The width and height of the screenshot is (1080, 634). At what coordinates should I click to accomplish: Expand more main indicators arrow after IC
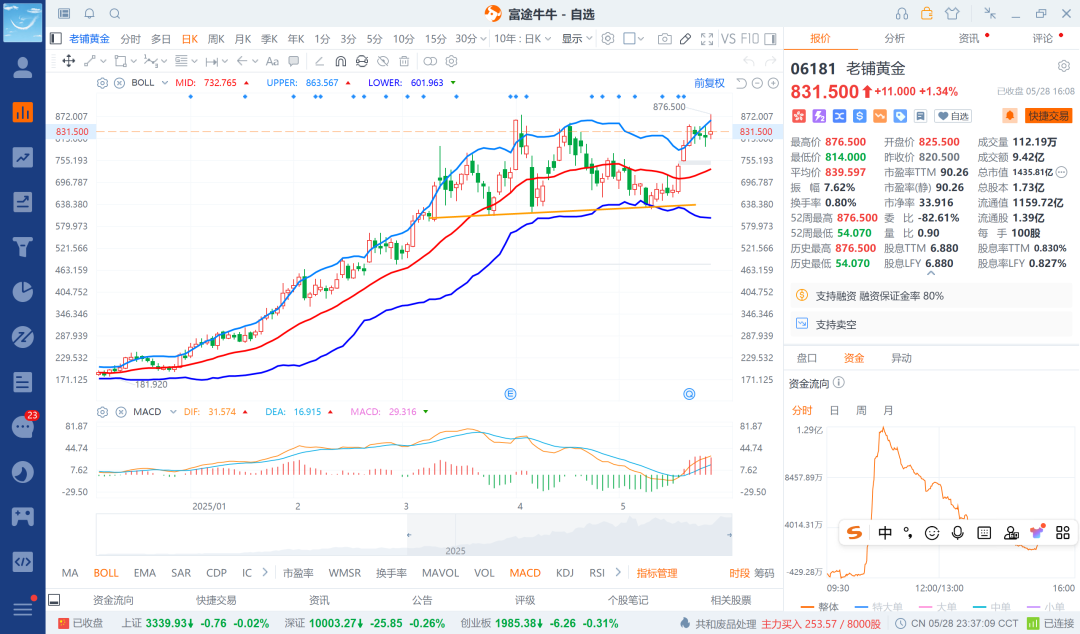(x=265, y=572)
